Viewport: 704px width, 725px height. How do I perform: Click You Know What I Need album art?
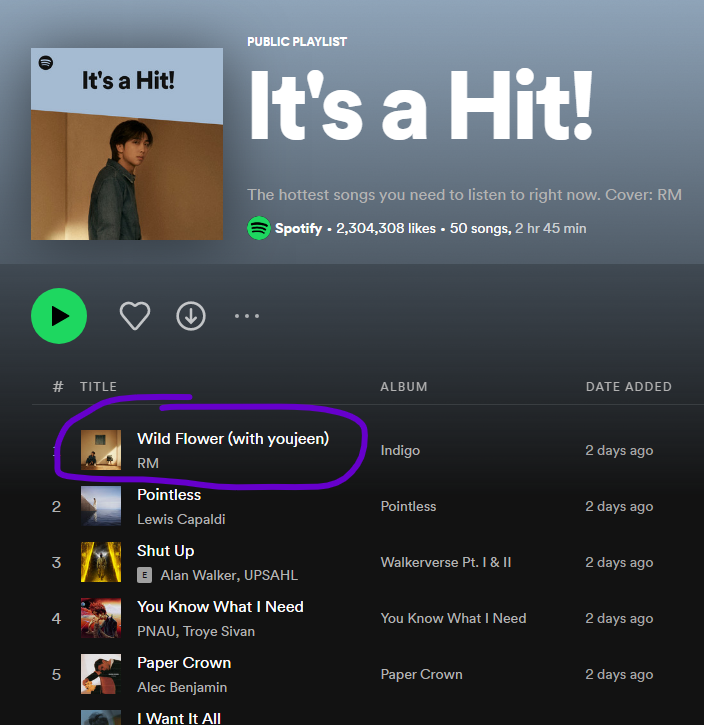click(101, 618)
